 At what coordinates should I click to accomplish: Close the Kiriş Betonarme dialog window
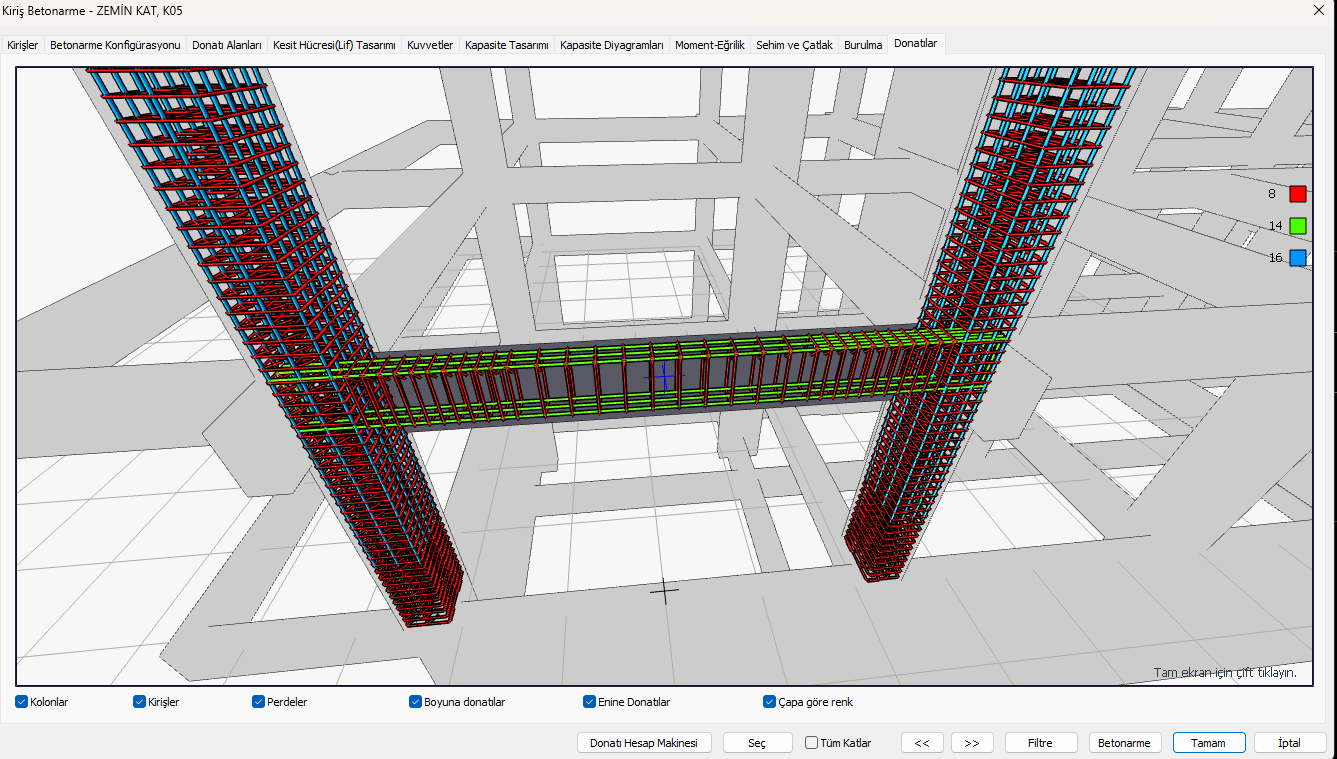point(1318,10)
